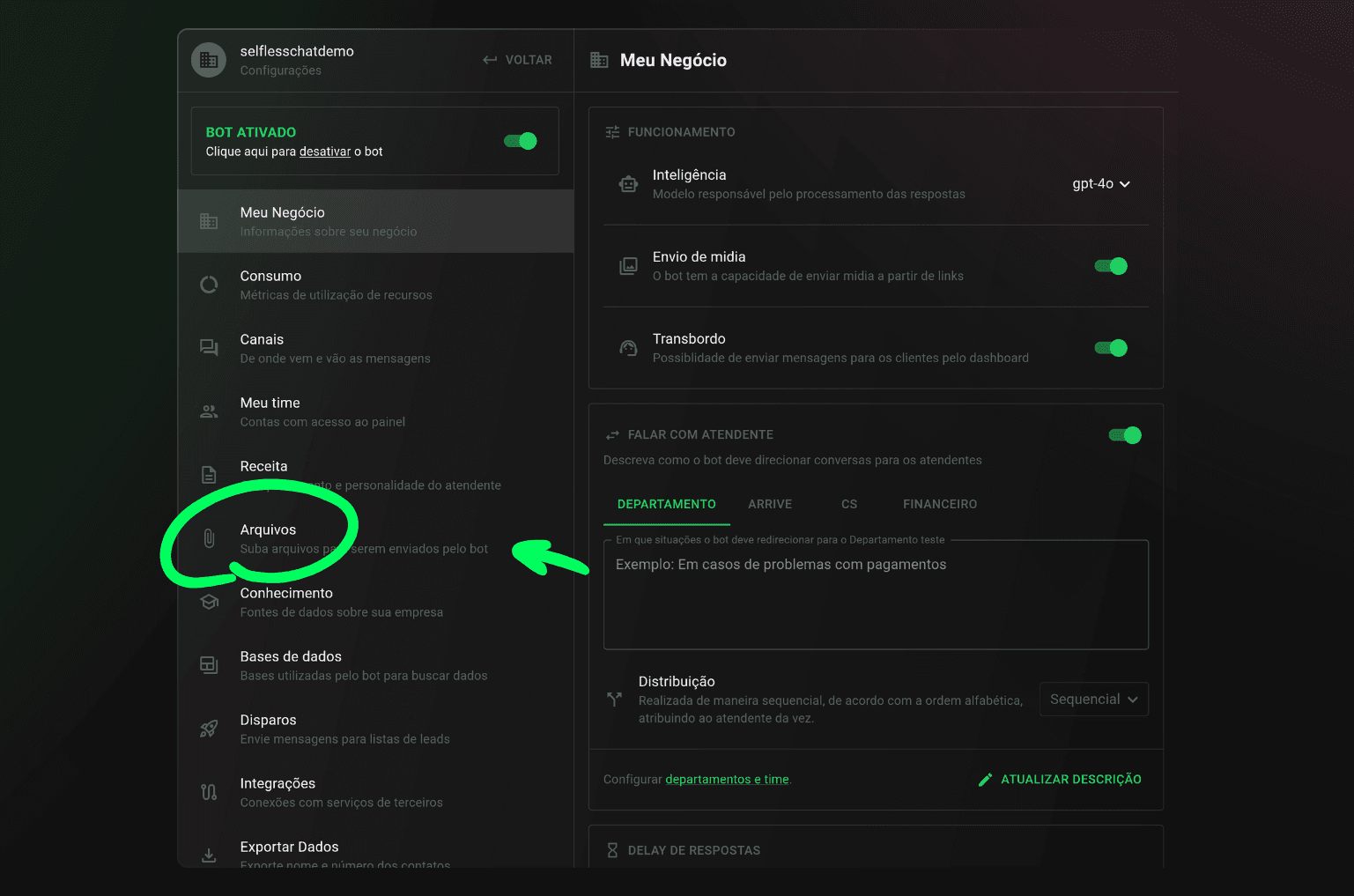Open the Disparos section
The height and width of the screenshot is (896, 1354).
[x=376, y=729]
